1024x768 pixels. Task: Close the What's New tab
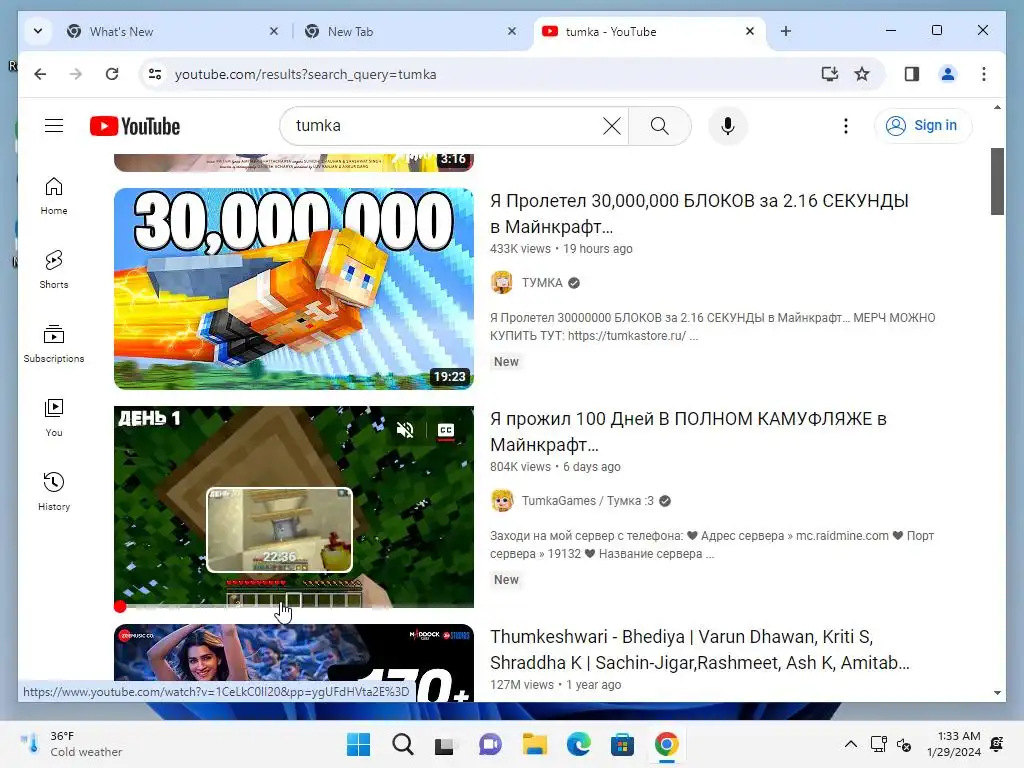pos(274,31)
